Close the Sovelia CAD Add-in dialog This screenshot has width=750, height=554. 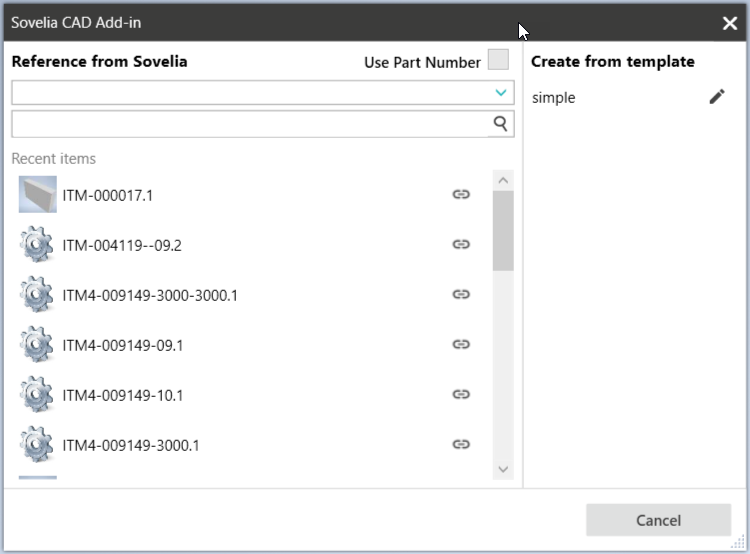[x=729, y=22]
